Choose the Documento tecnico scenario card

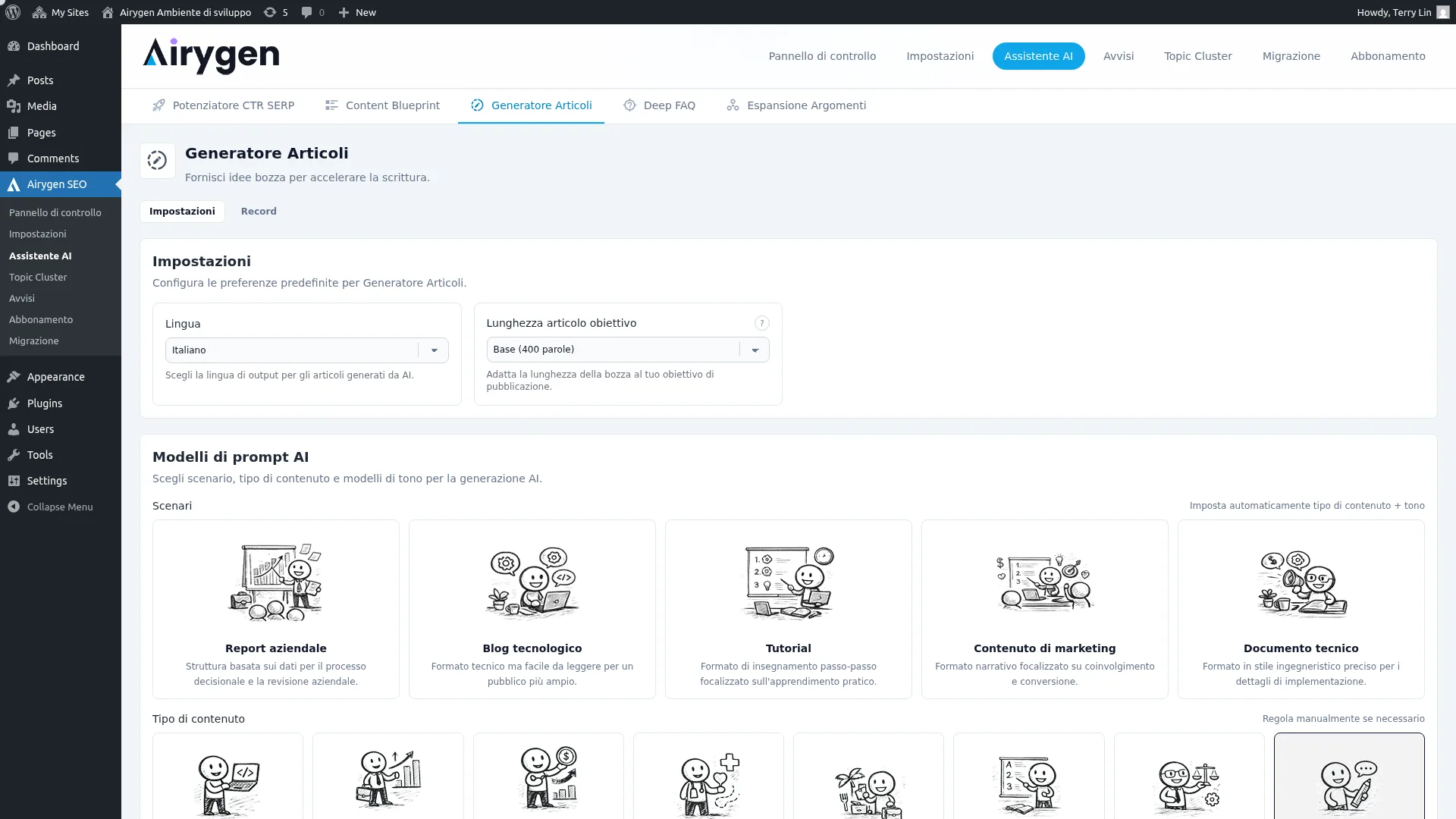[1301, 609]
